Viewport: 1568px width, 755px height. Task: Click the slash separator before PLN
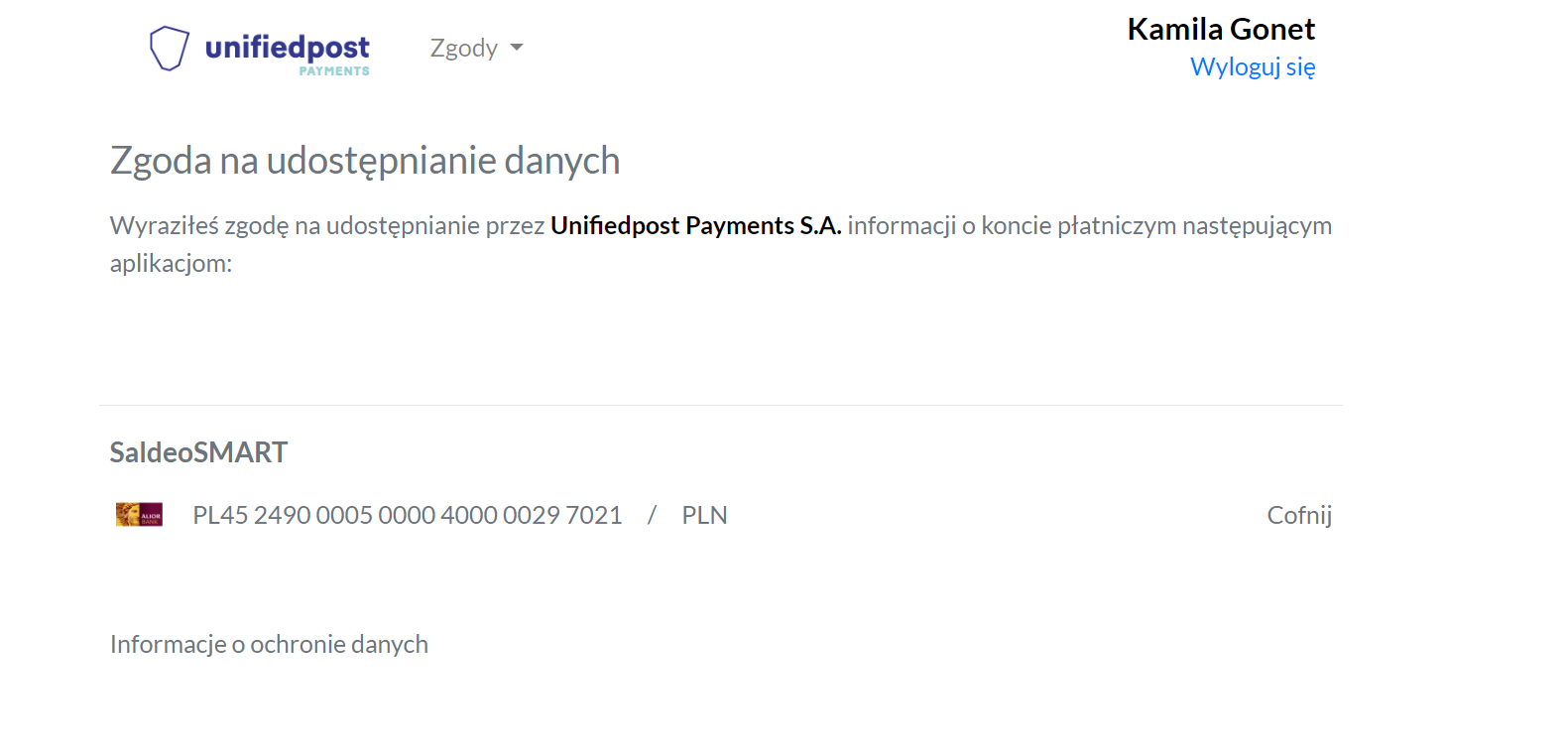(x=652, y=515)
